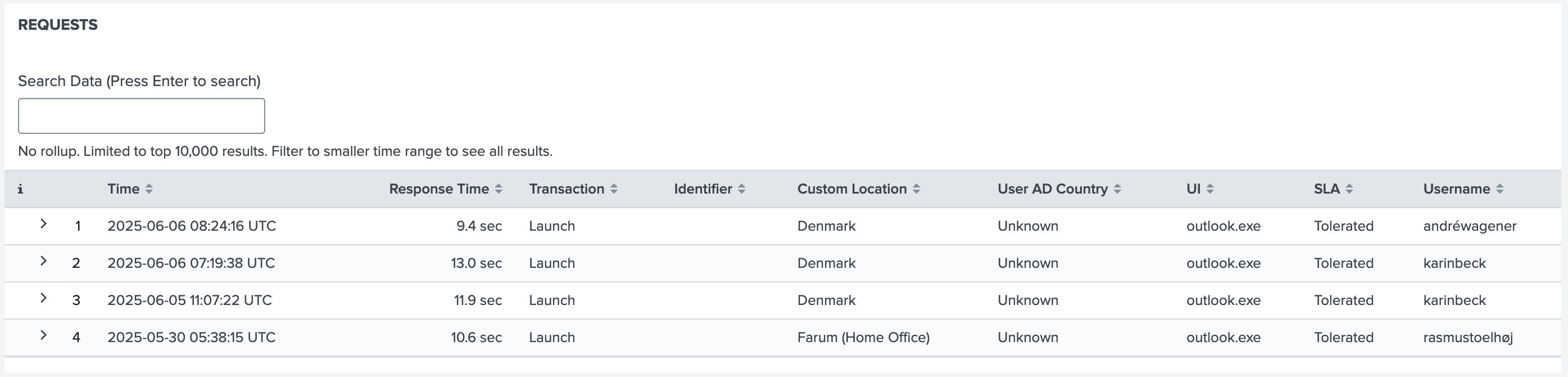Expand row 2 details chevron
This screenshot has height=377, width=1568.
coord(43,261)
